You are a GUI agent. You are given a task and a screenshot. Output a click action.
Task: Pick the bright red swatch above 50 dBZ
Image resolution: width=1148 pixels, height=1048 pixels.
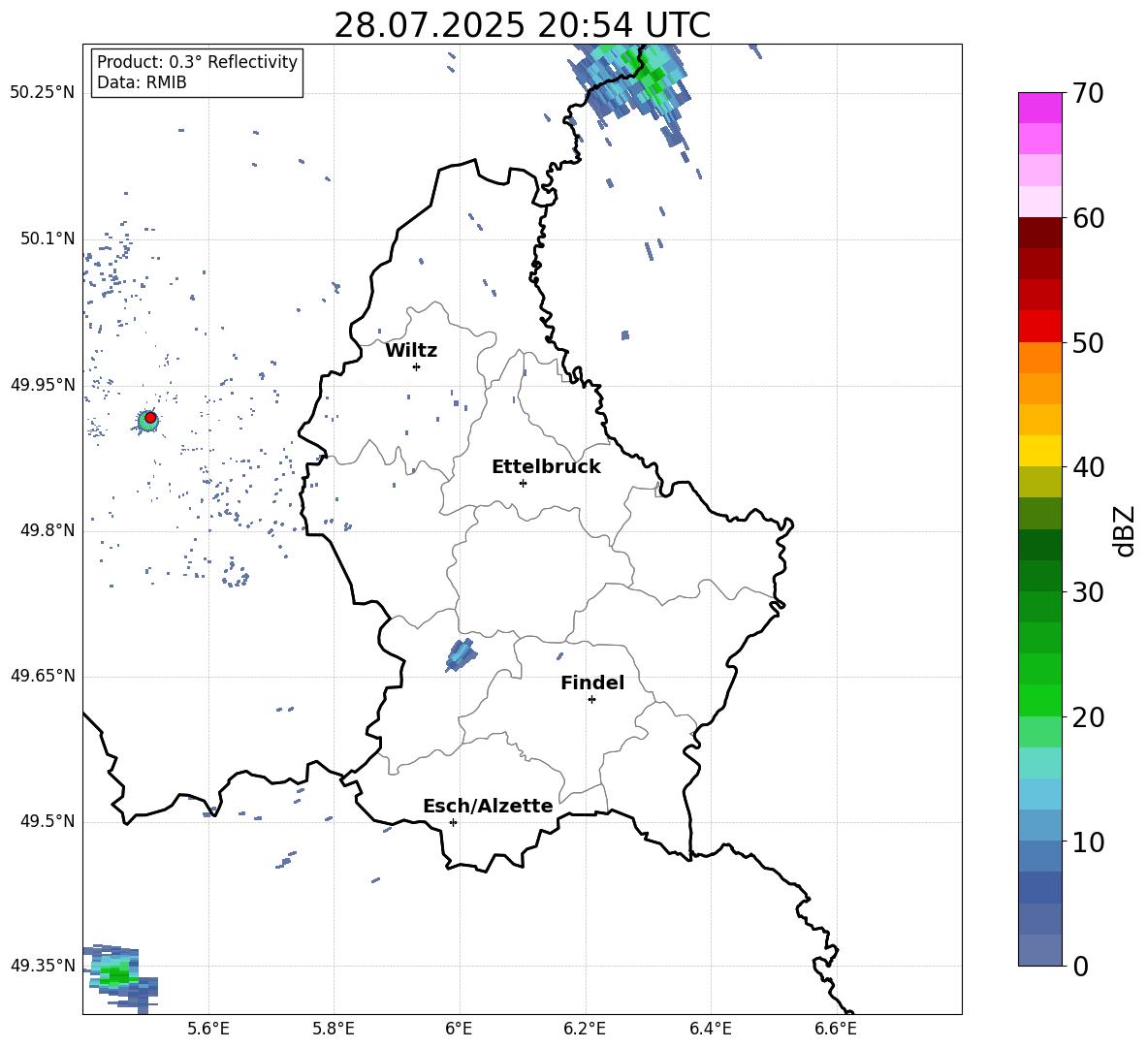tap(1039, 326)
